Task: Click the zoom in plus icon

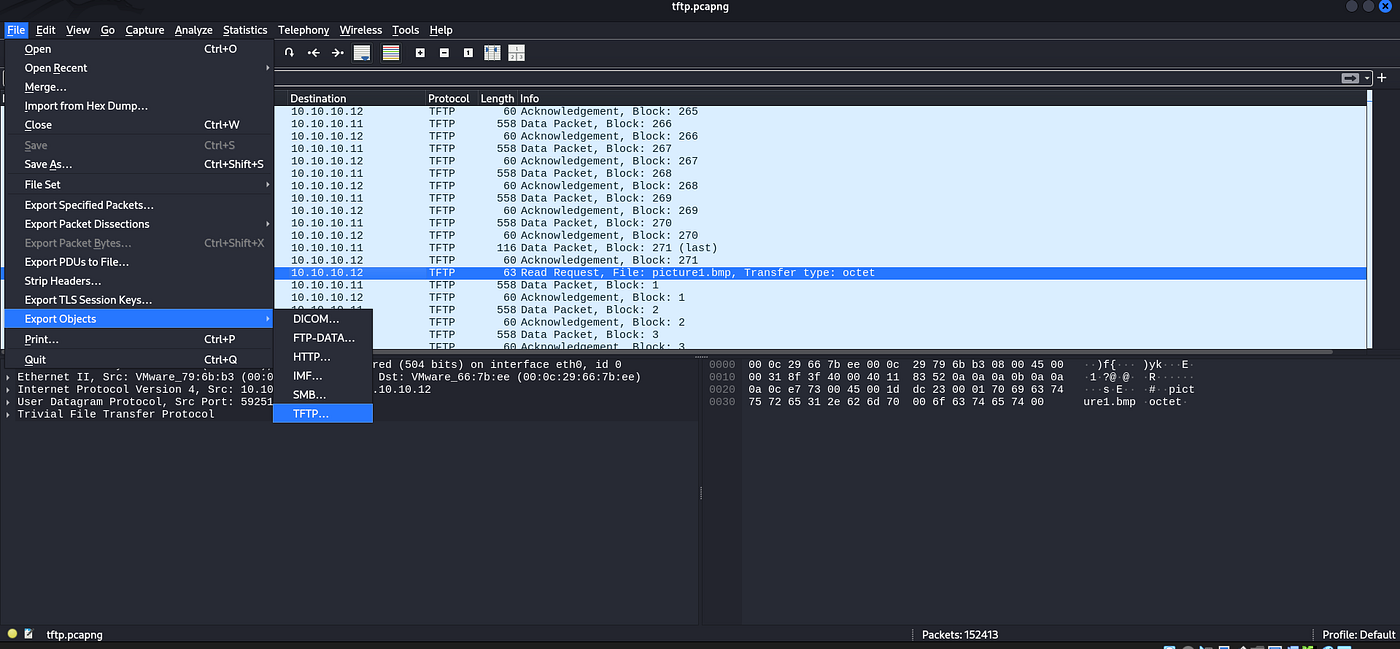Action: [420, 52]
